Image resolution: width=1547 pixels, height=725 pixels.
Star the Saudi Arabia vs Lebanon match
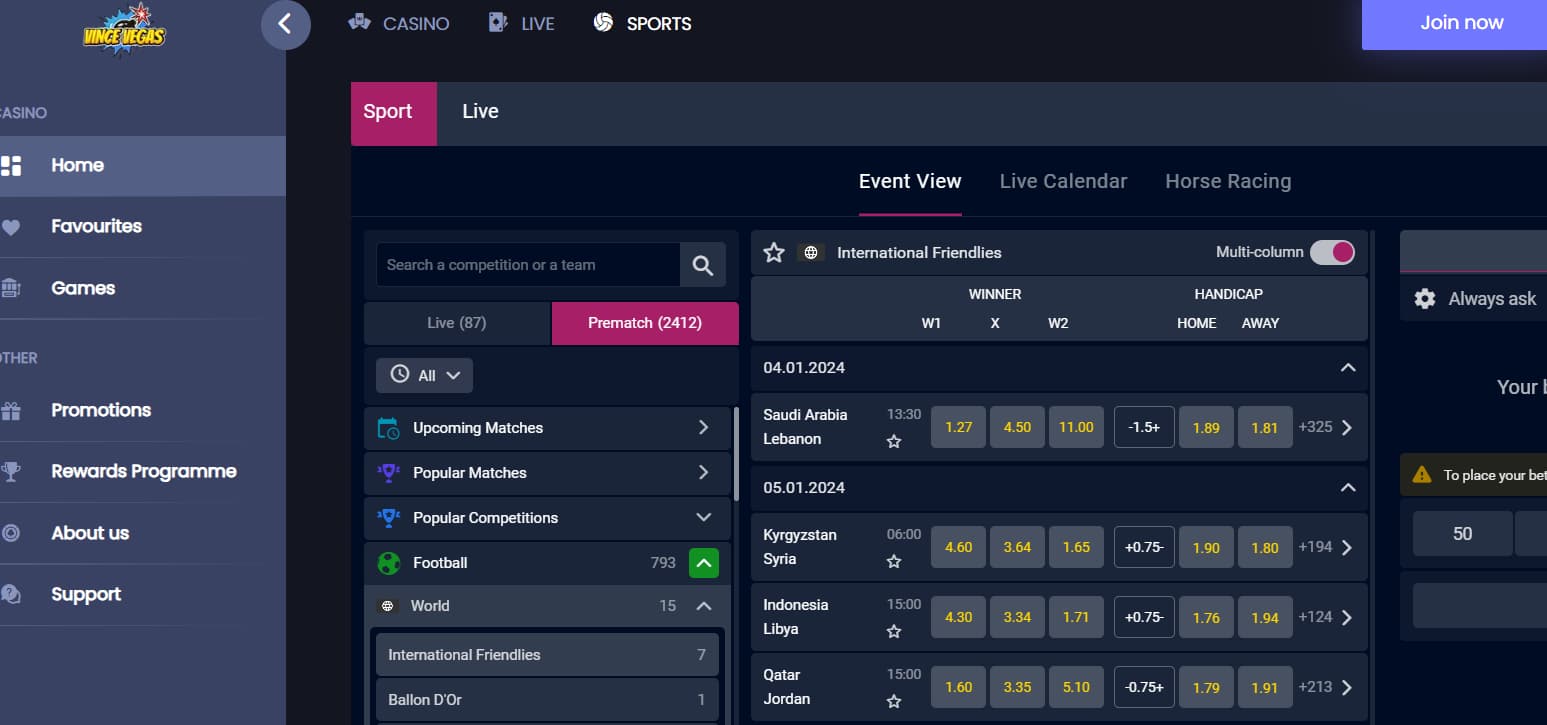coord(894,441)
